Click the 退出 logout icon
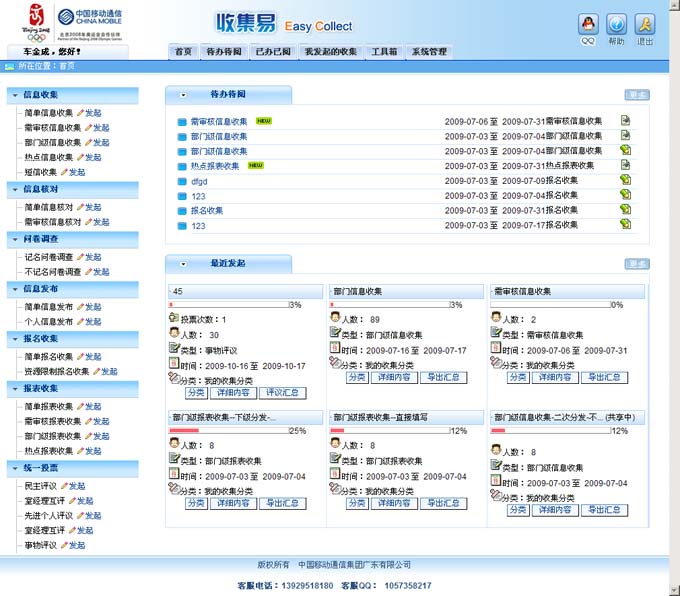The height and width of the screenshot is (596, 680). pos(645,24)
